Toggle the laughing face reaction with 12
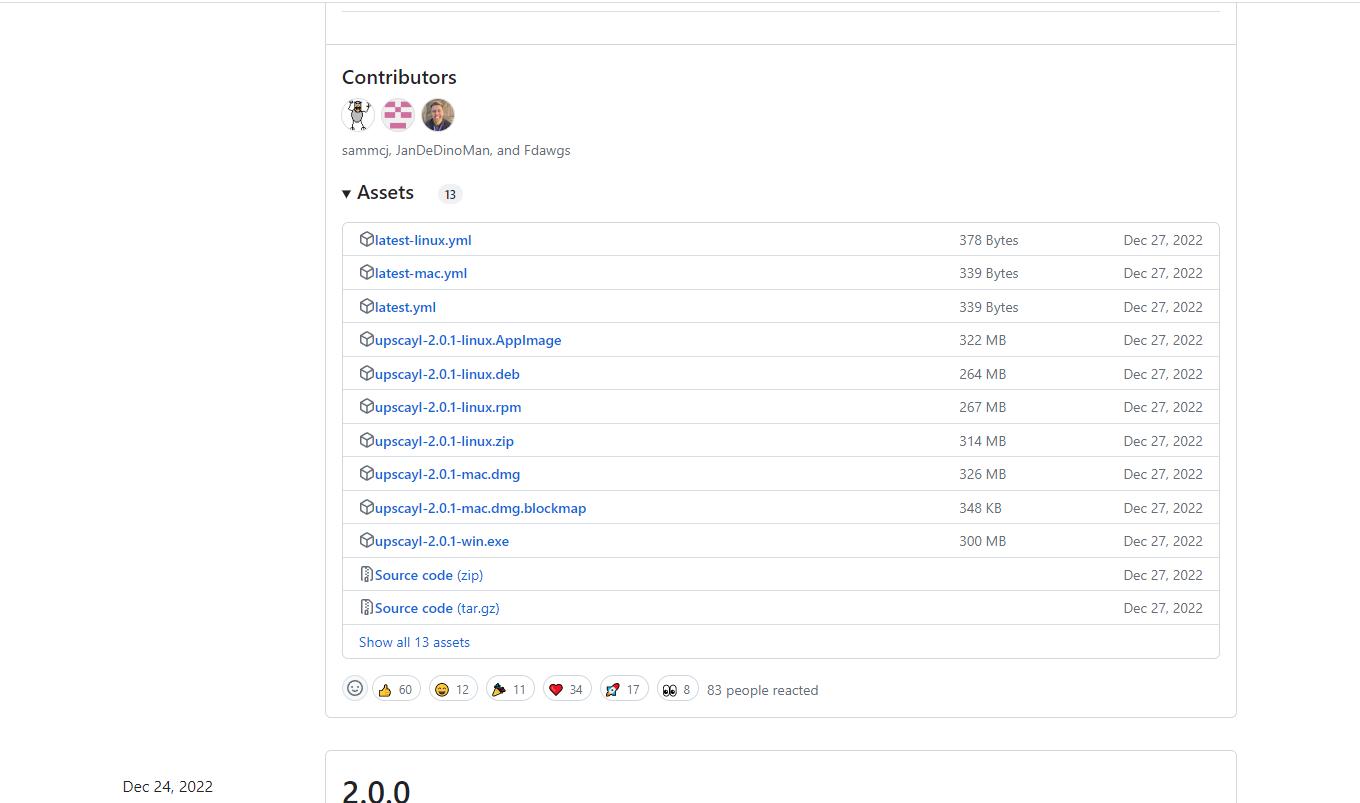 tap(453, 690)
